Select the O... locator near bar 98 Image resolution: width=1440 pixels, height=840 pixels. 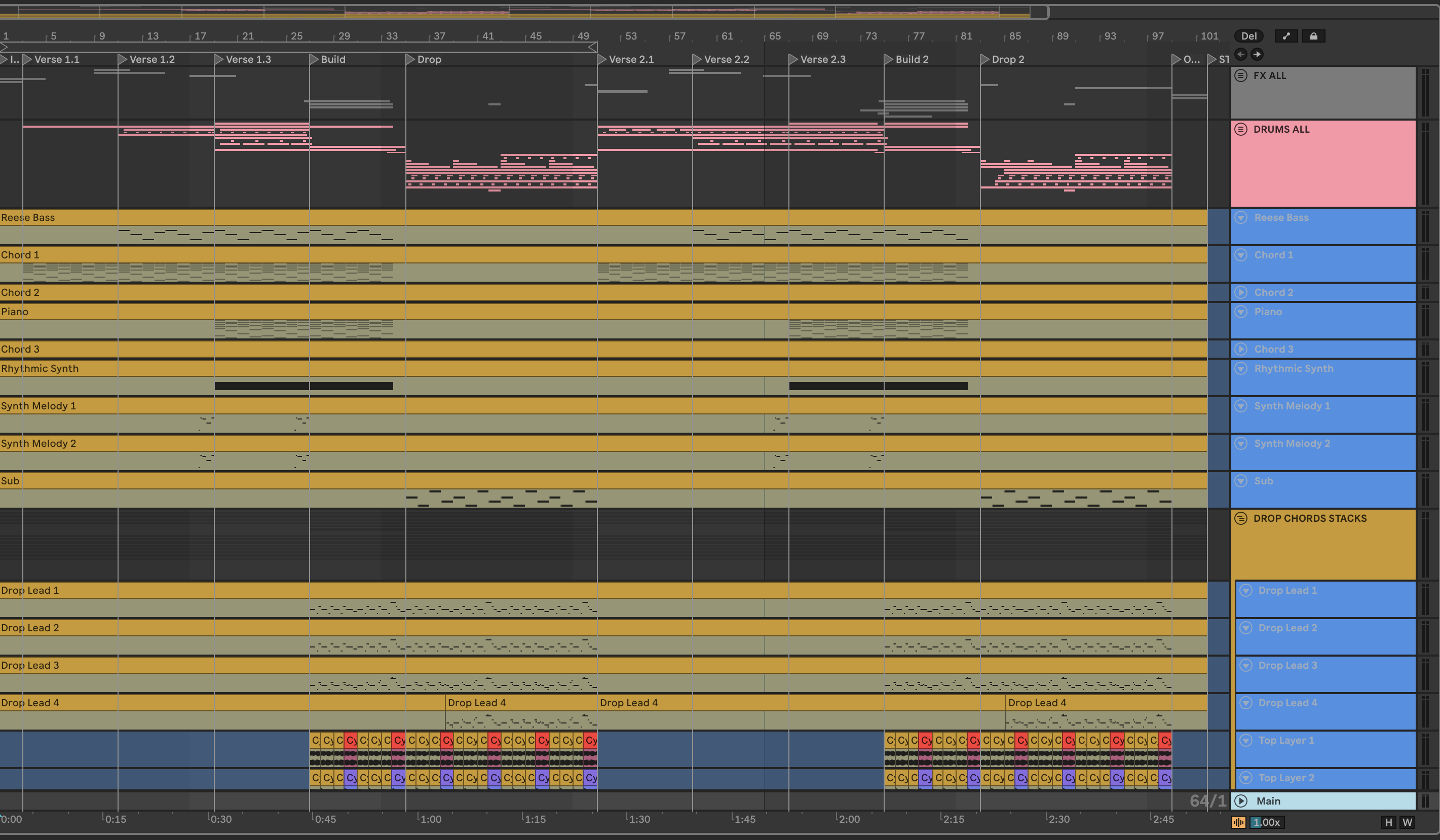pyautogui.click(x=1186, y=59)
